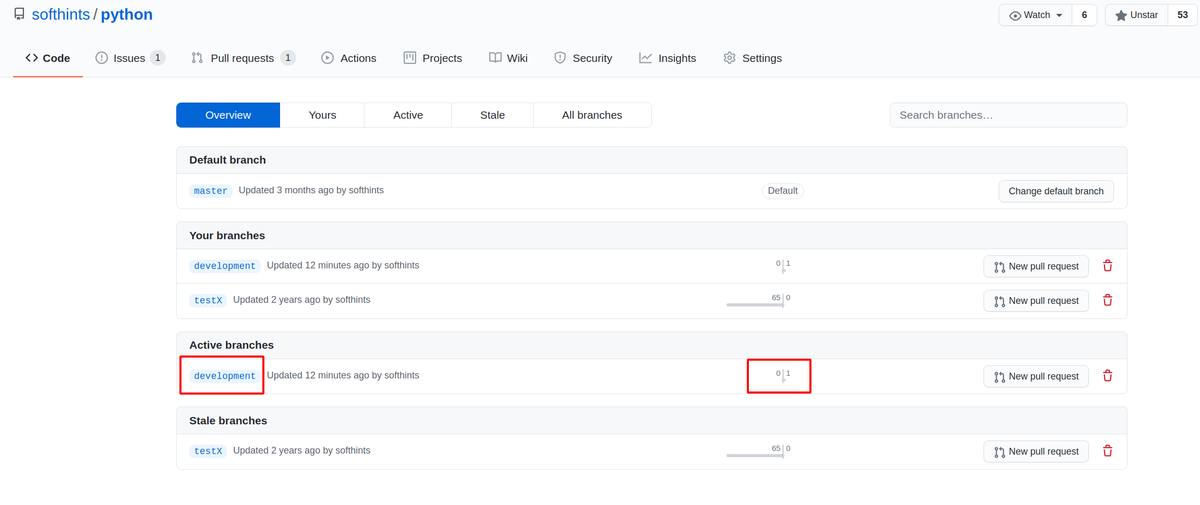Viewport: 1200px width, 505px height.
Task: Open the Insights tab
Action: pyautogui.click(x=667, y=58)
